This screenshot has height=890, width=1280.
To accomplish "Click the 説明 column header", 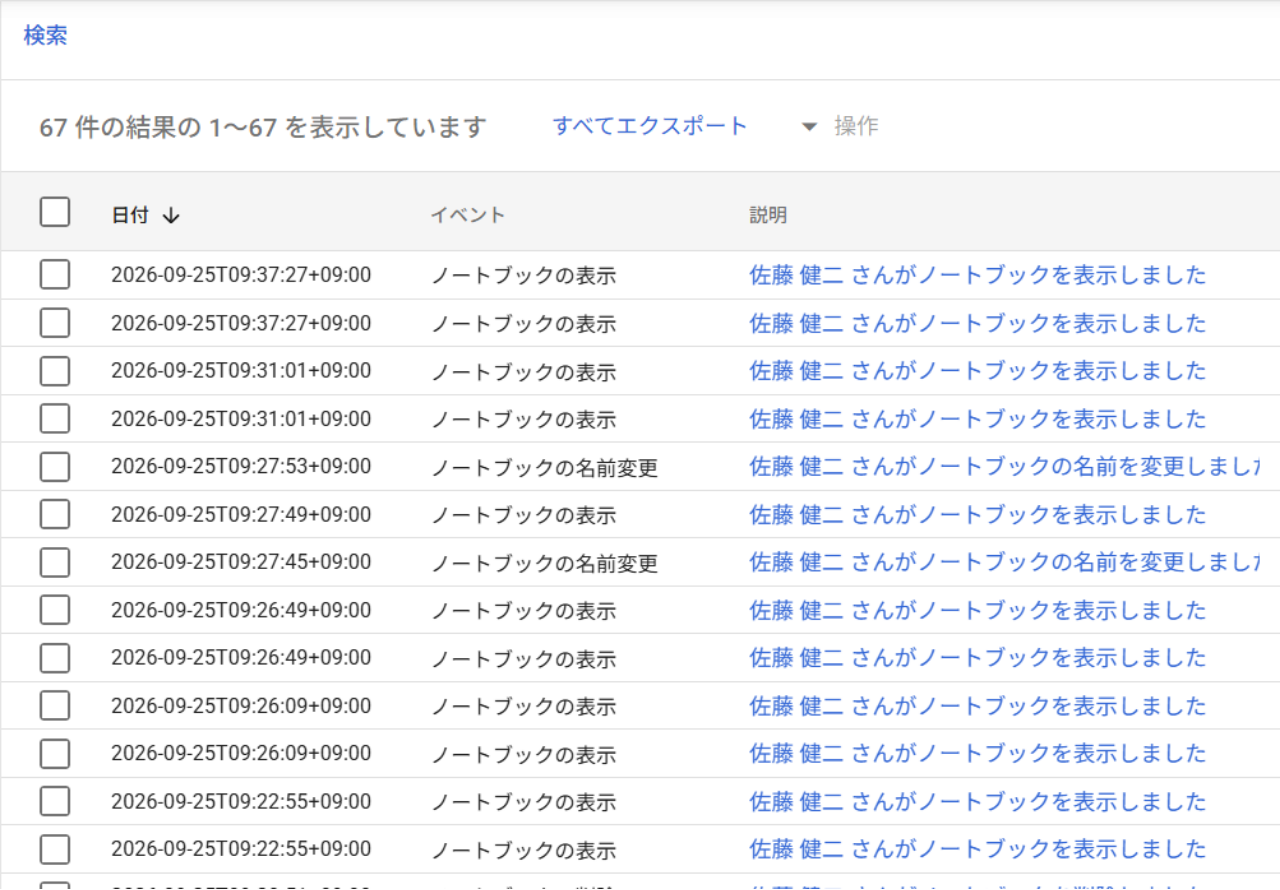I will (768, 215).
